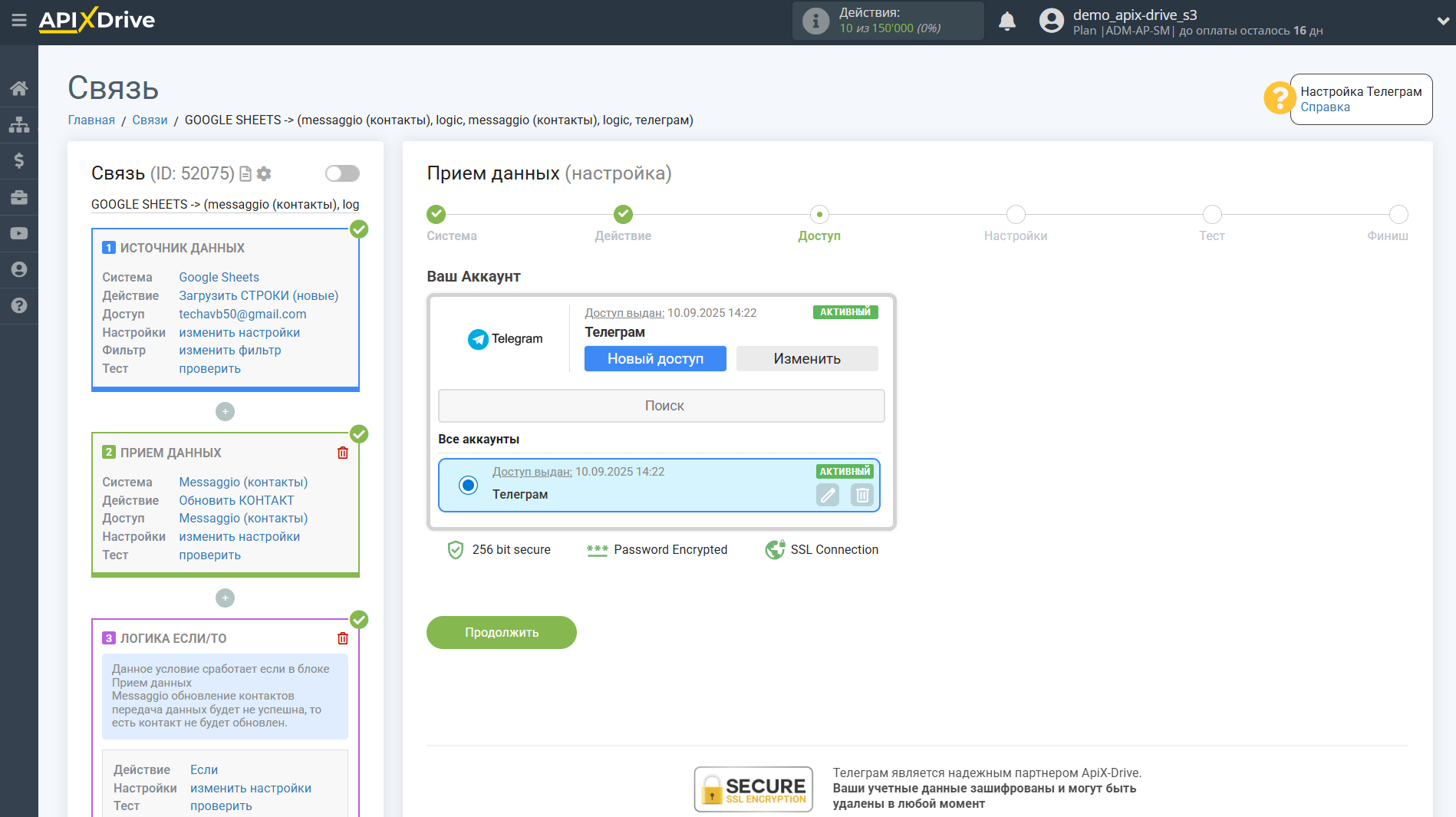Click the connection settings gear icon
This screenshot has width=1456, height=817.
click(x=264, y=174)
